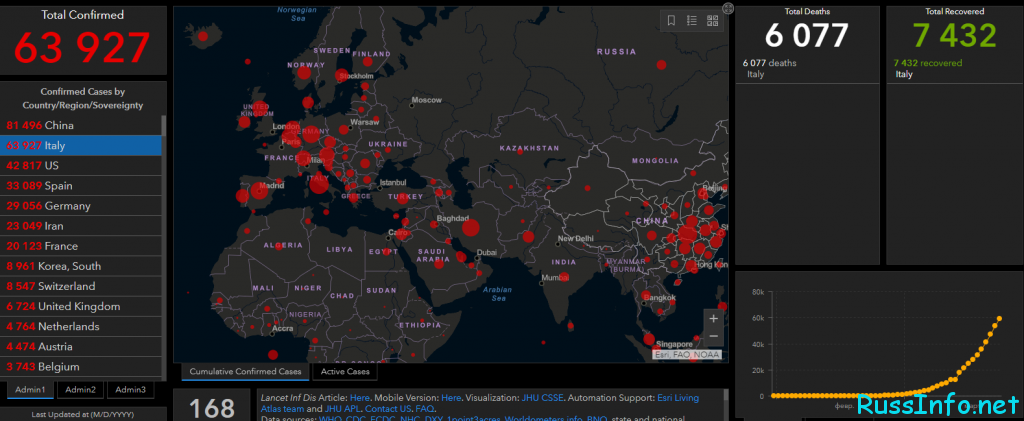Open the Here link after Lancet Article
Viewport: 1024px width, 421px height.
click(x=360, y=398)
